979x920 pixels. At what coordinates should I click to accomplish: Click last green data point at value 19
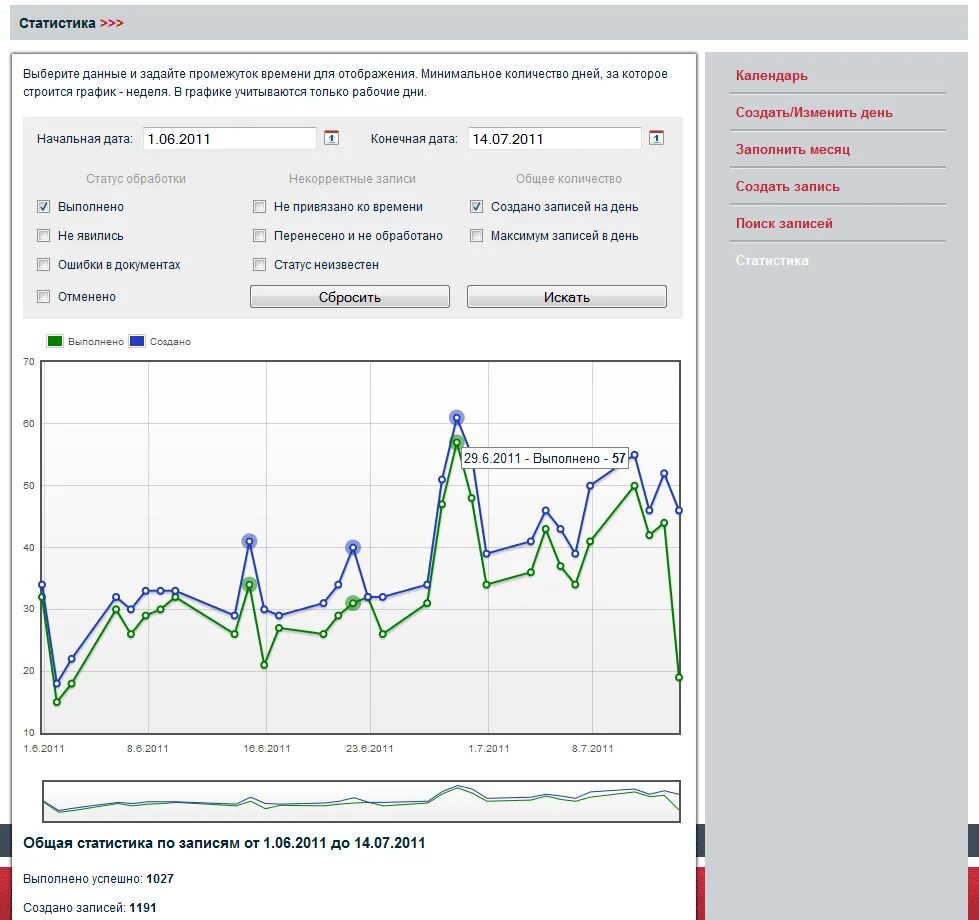click(x=679, y=677)
